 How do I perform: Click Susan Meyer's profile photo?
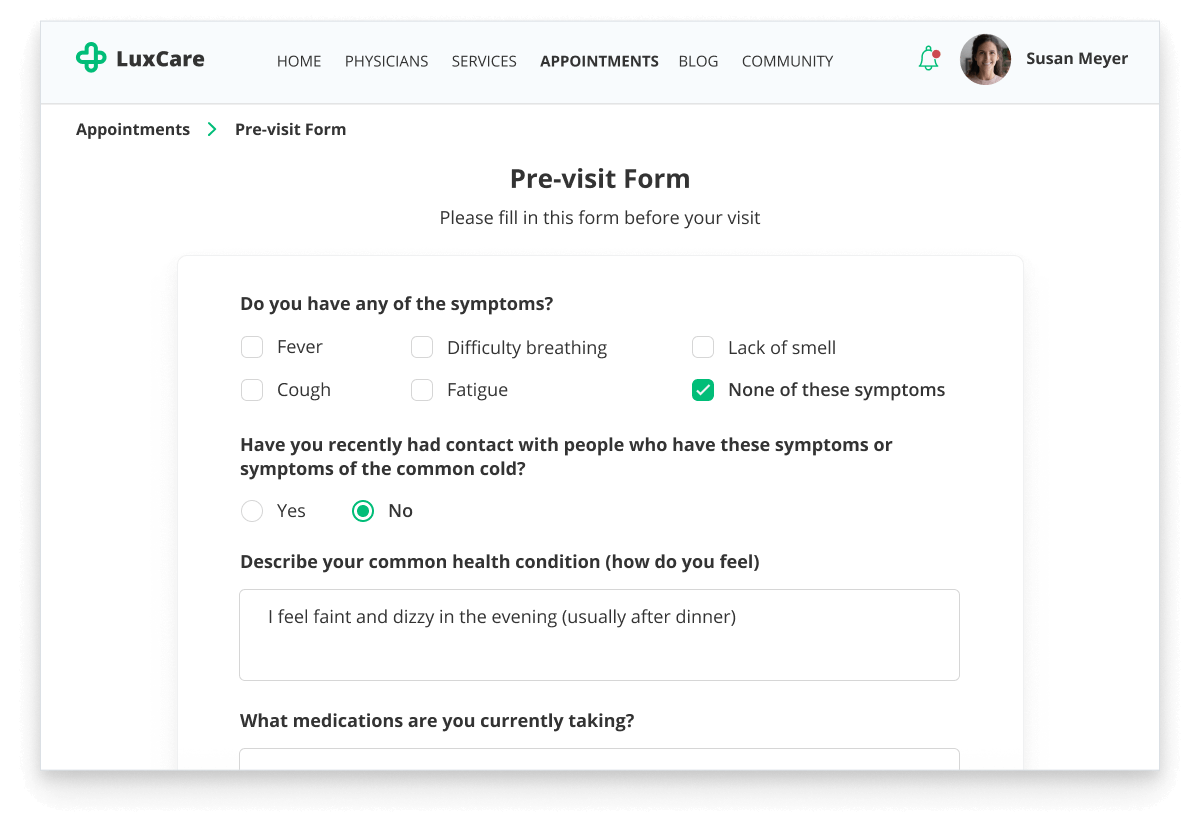pos(985,60)
